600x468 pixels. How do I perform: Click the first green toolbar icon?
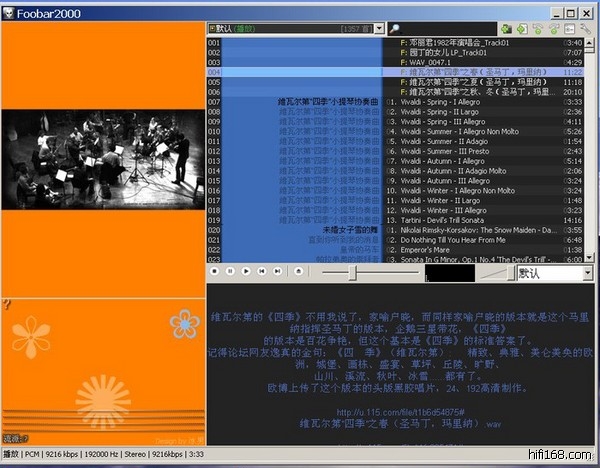pos(509,29)
